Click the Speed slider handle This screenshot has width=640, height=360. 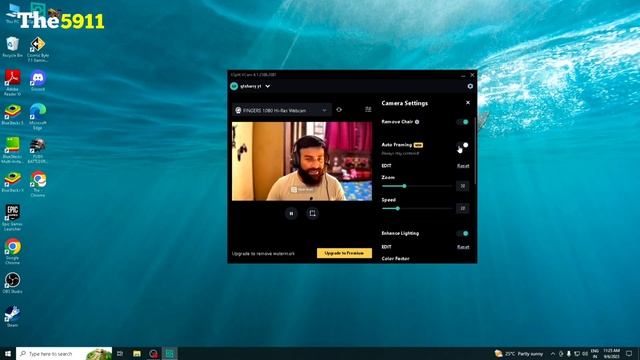pyautogui.click(x=398, y=209)
